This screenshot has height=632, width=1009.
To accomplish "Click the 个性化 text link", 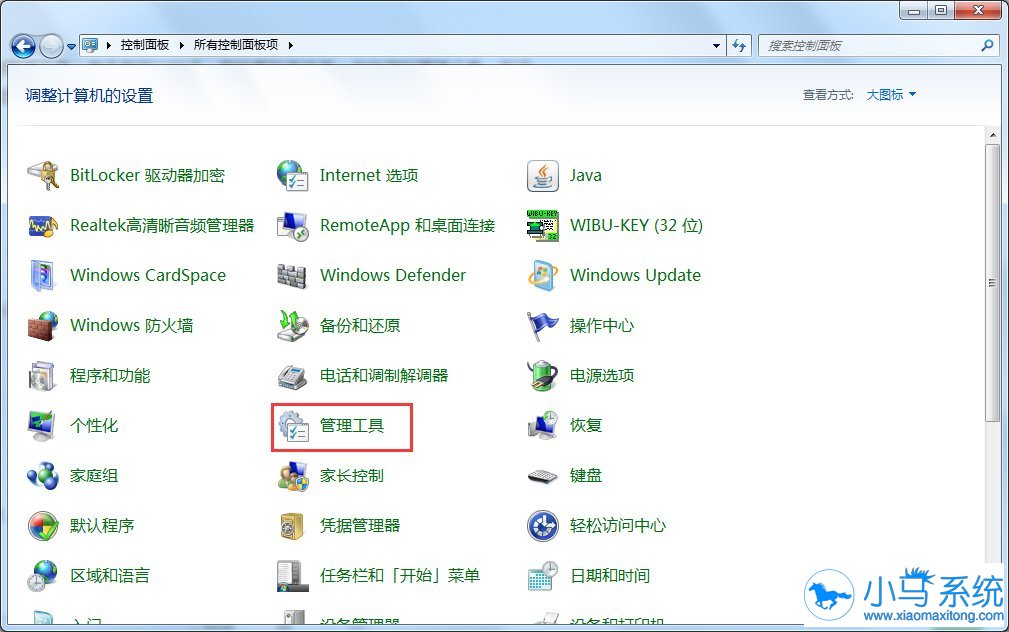I will click(x=94, y=425).
